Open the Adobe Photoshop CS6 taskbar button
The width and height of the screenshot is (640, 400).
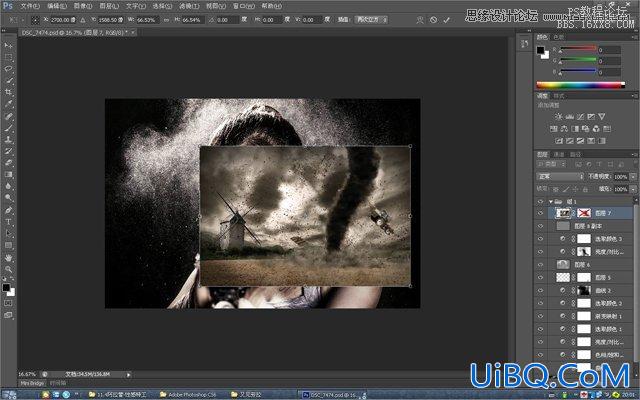(189, 395)
